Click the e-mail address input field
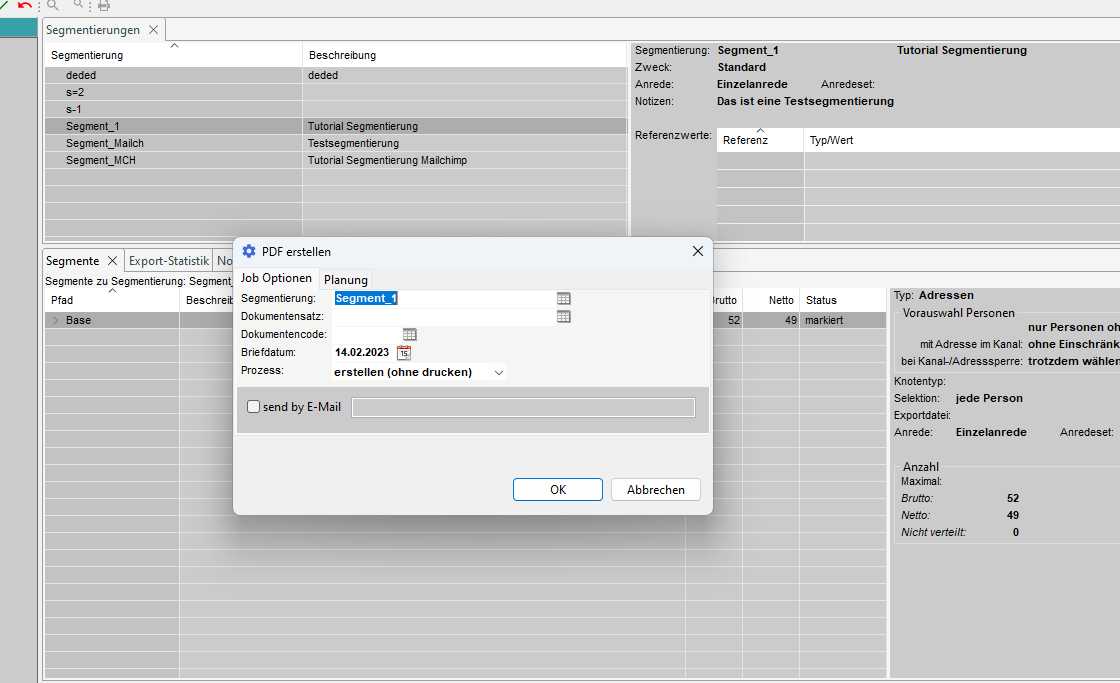 523,407
